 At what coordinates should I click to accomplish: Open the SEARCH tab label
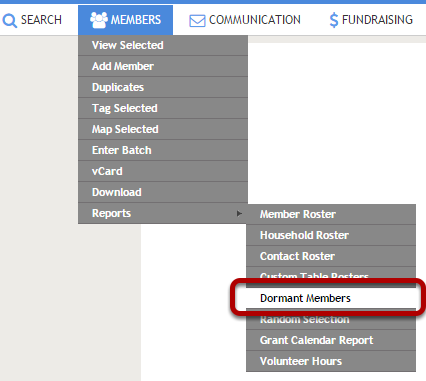[x=41, y=20]
